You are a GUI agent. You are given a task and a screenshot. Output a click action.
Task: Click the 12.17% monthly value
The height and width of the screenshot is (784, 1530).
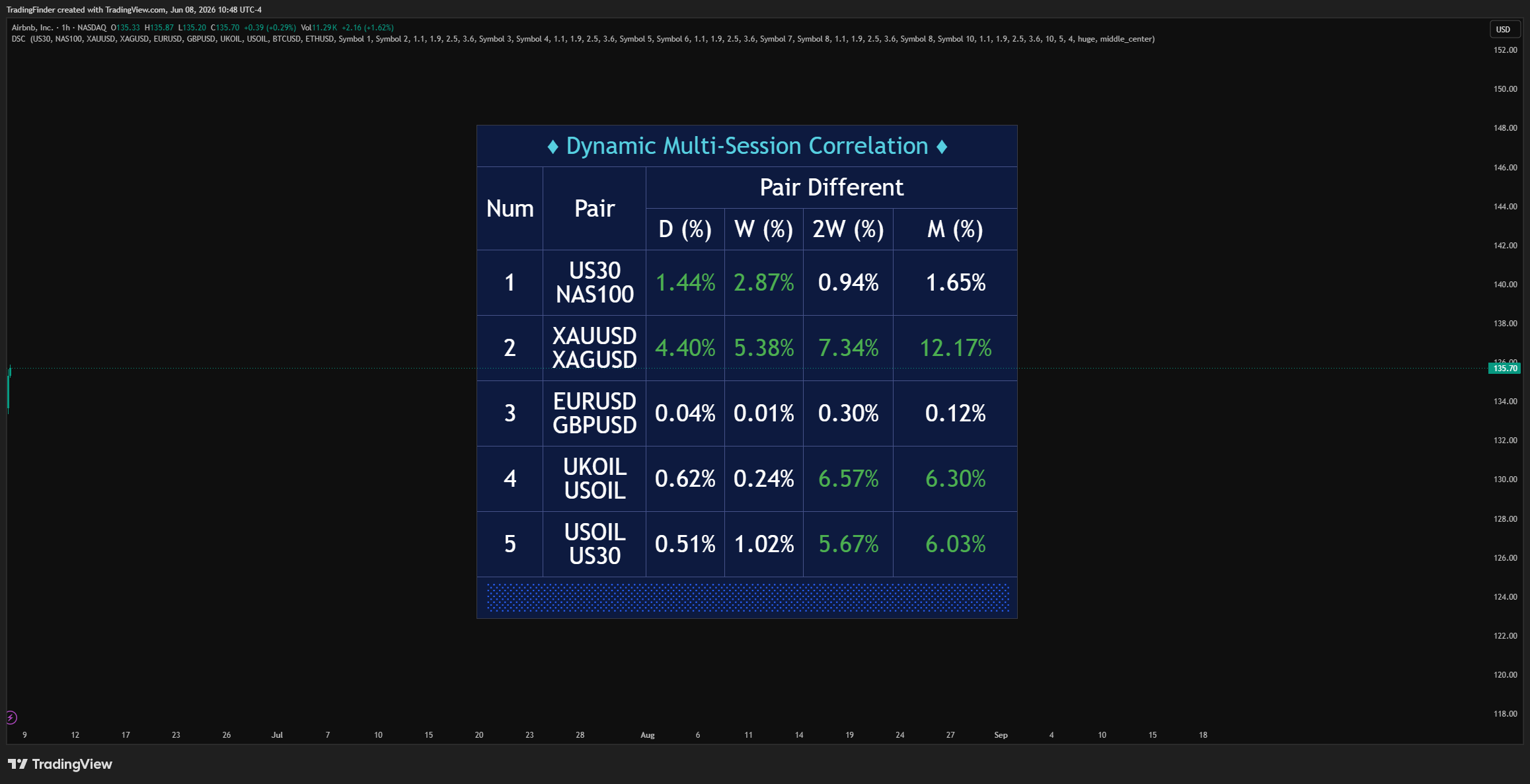[955, 348]
